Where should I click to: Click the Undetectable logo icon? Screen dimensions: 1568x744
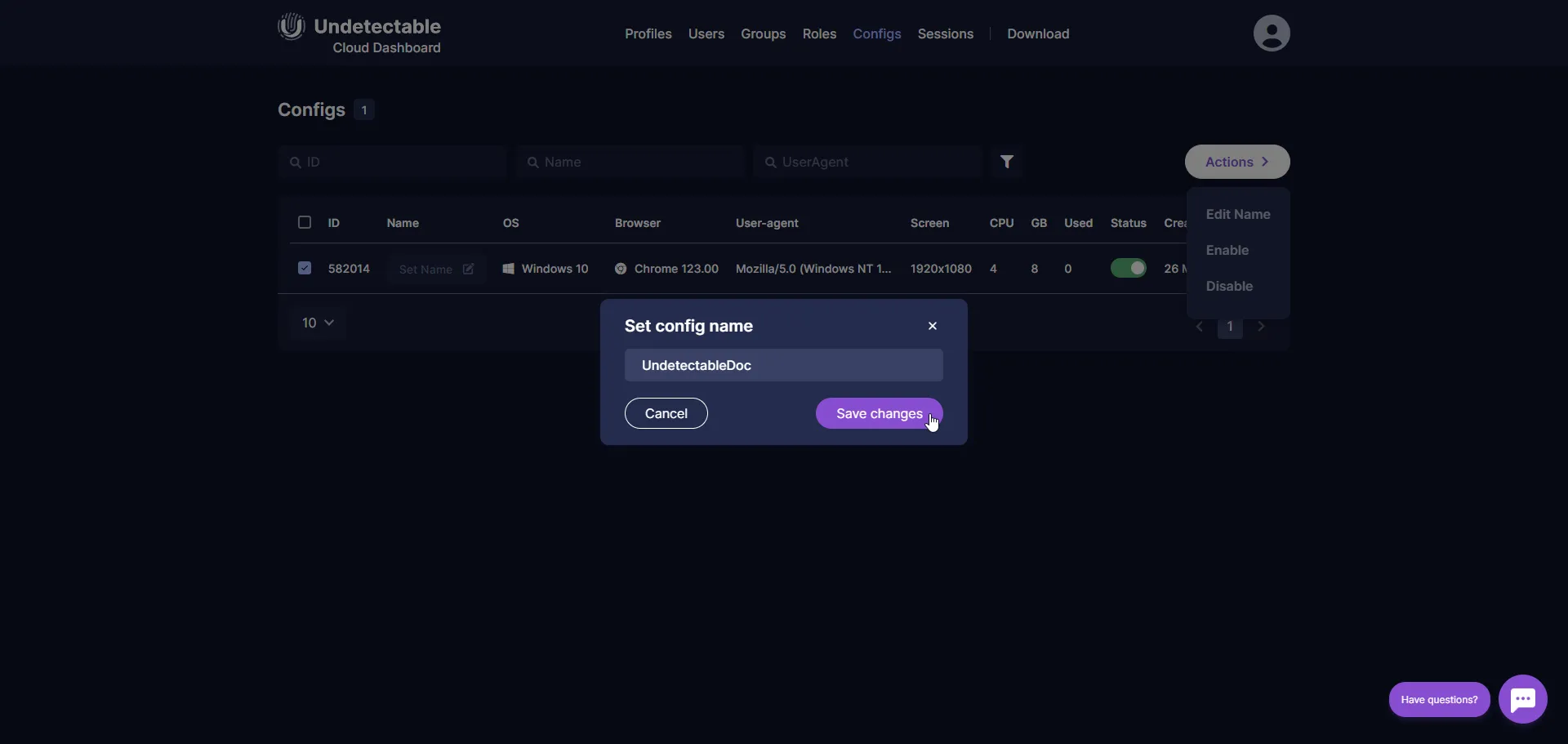tap(291, 26)
